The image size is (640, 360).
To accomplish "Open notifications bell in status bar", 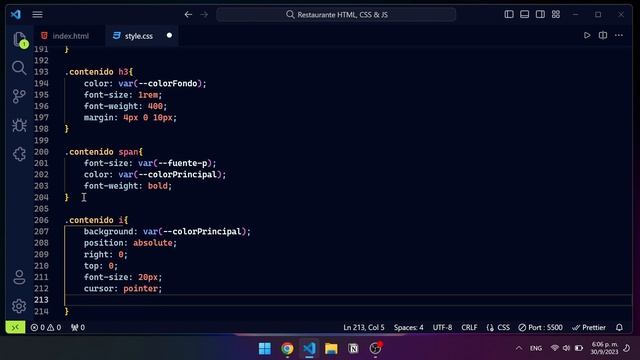I will click(x=619, y=327).
